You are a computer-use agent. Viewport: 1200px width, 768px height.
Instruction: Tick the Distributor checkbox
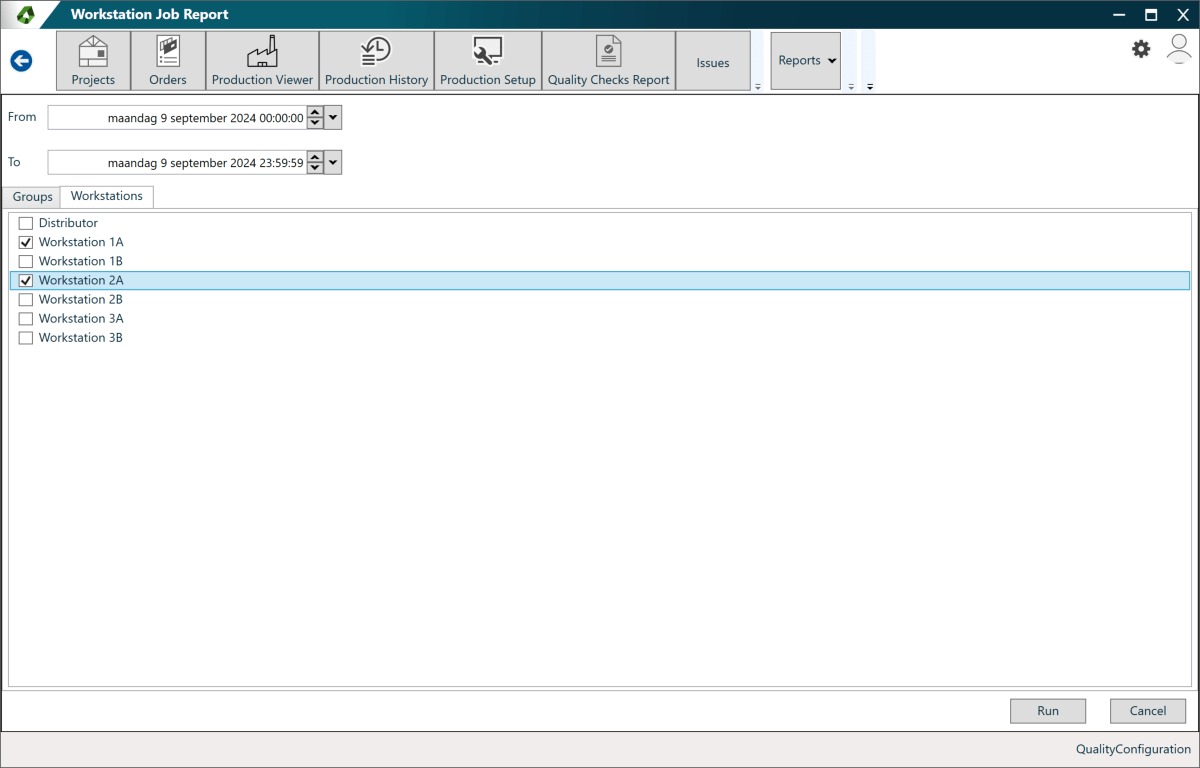coord(26,223)
